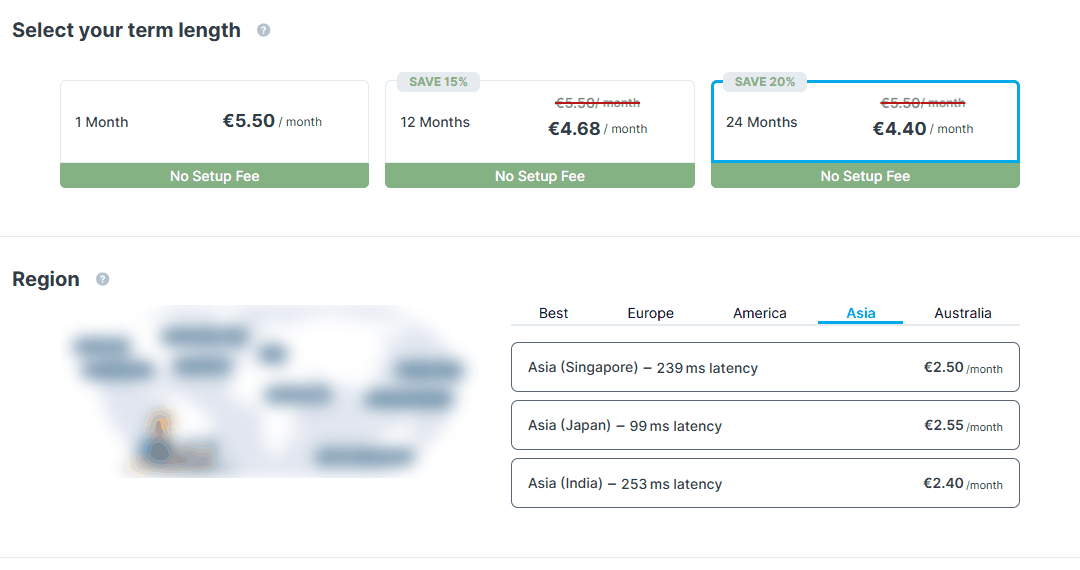The width and height of the screenshot is (1080, 570).
Task: Choose Asia (India) 253 ms latency option
Action: pos(765,483)
